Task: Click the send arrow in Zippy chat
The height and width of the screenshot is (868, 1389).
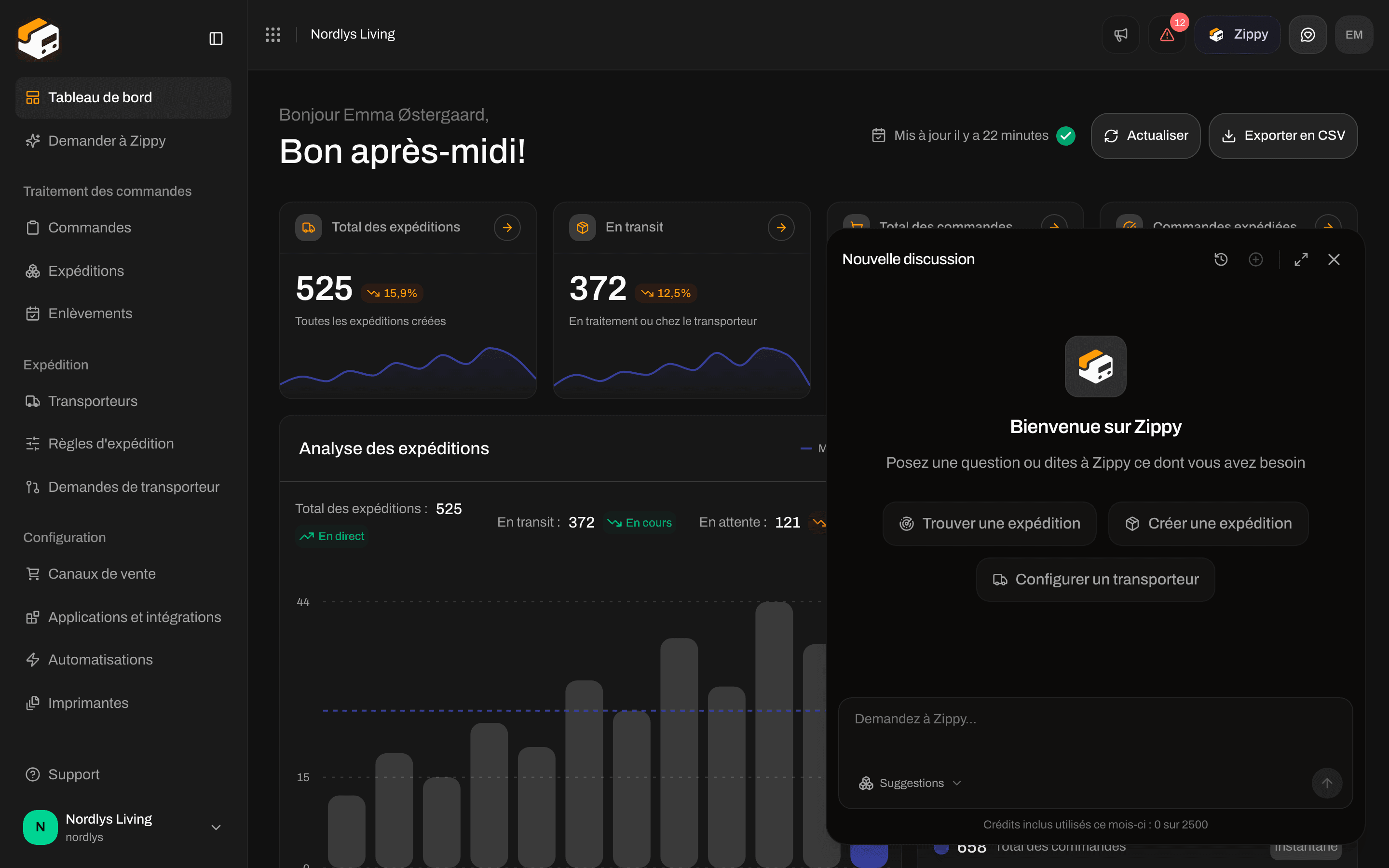Action: [1327, 783]
